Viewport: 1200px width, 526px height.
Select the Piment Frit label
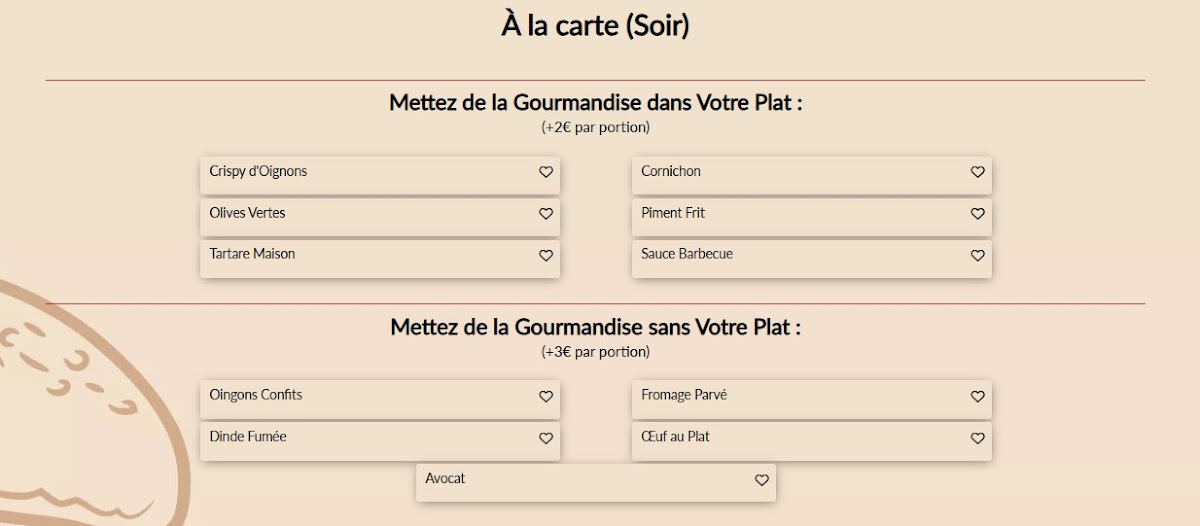click(673, 213)
